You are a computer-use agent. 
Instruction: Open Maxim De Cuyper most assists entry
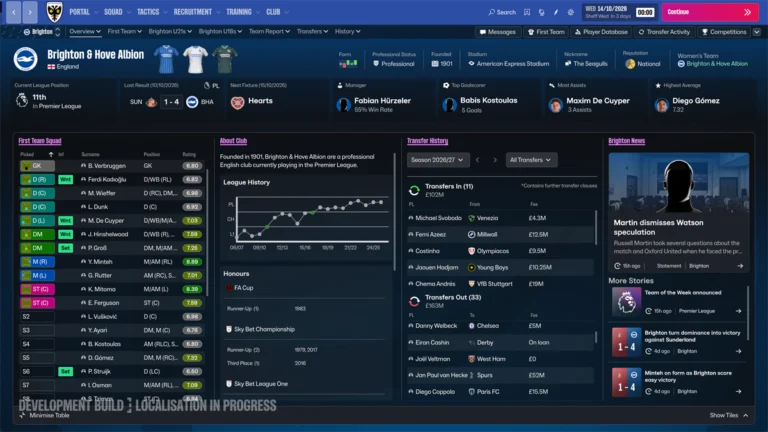598,100
